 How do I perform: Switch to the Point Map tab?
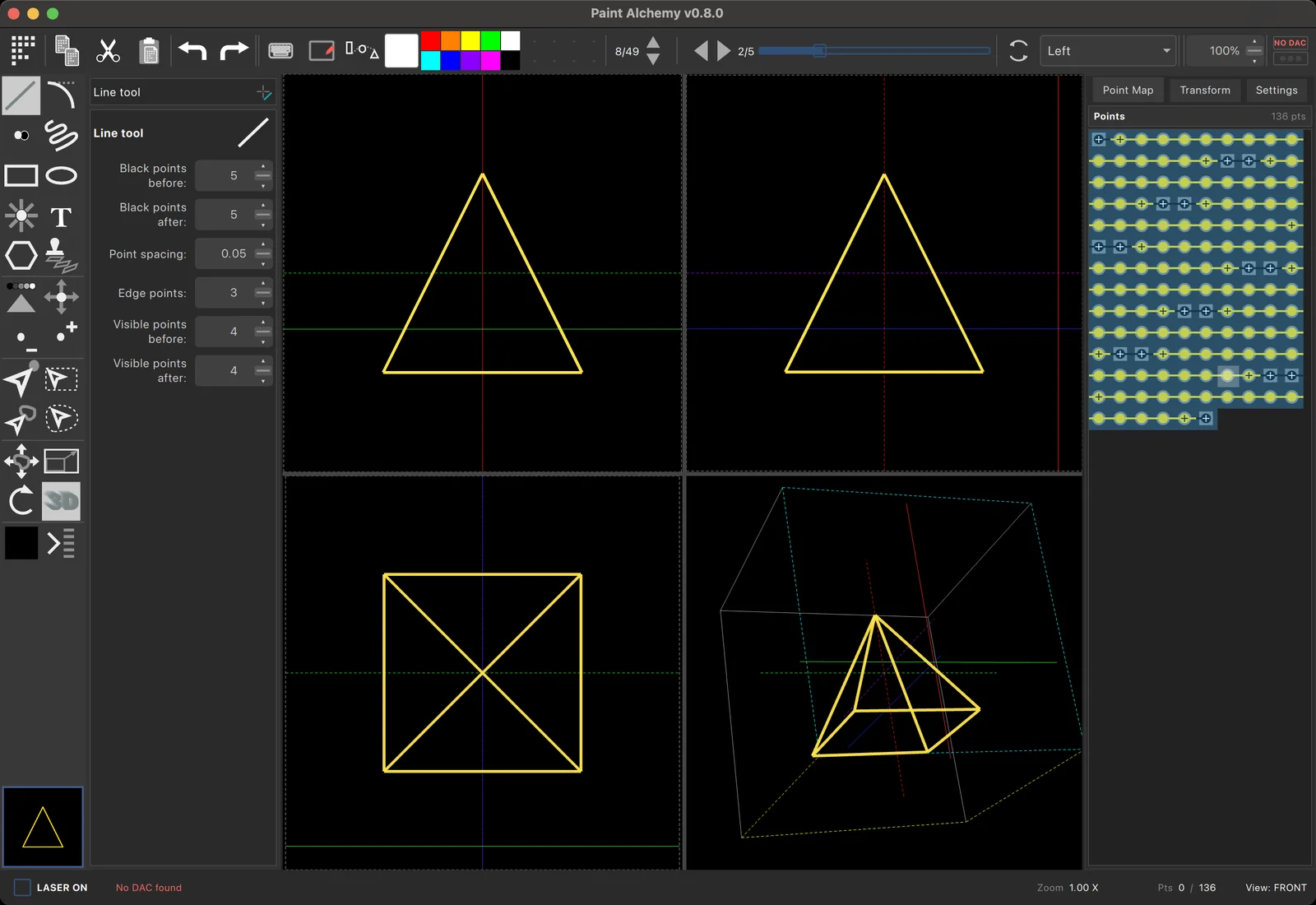click(1128, 90)
